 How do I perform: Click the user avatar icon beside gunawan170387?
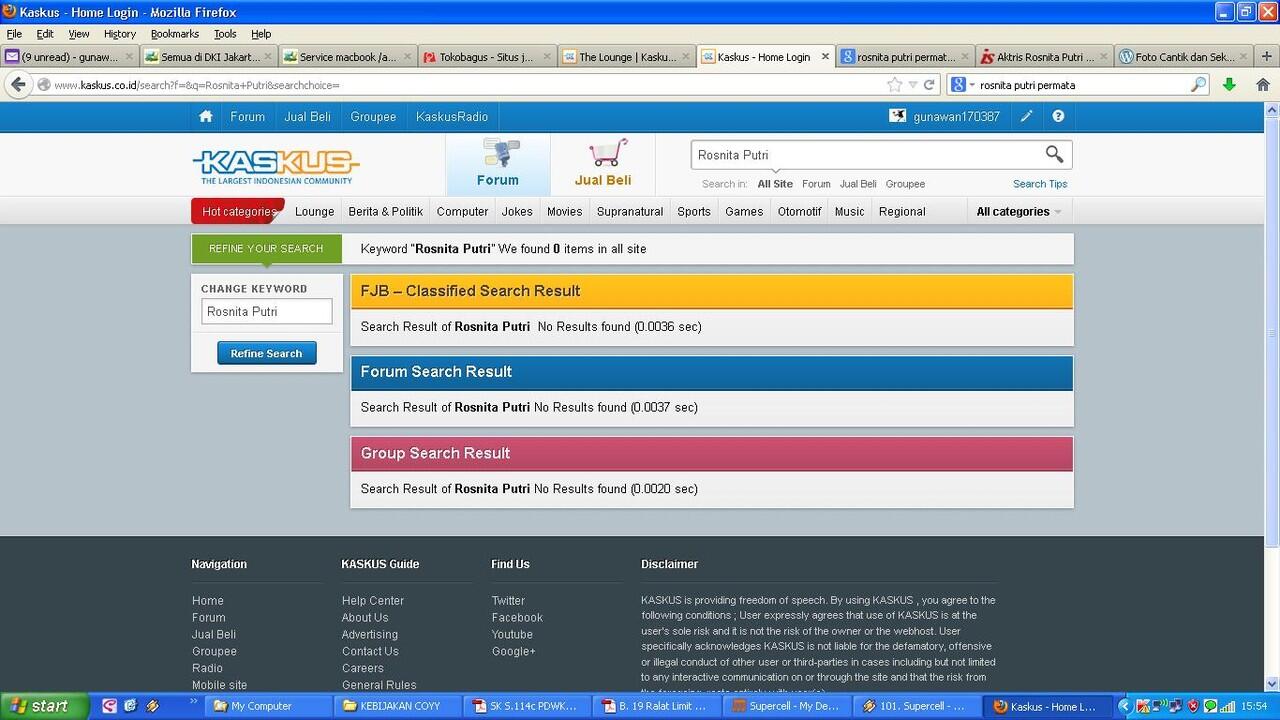[x=897, y=116]
